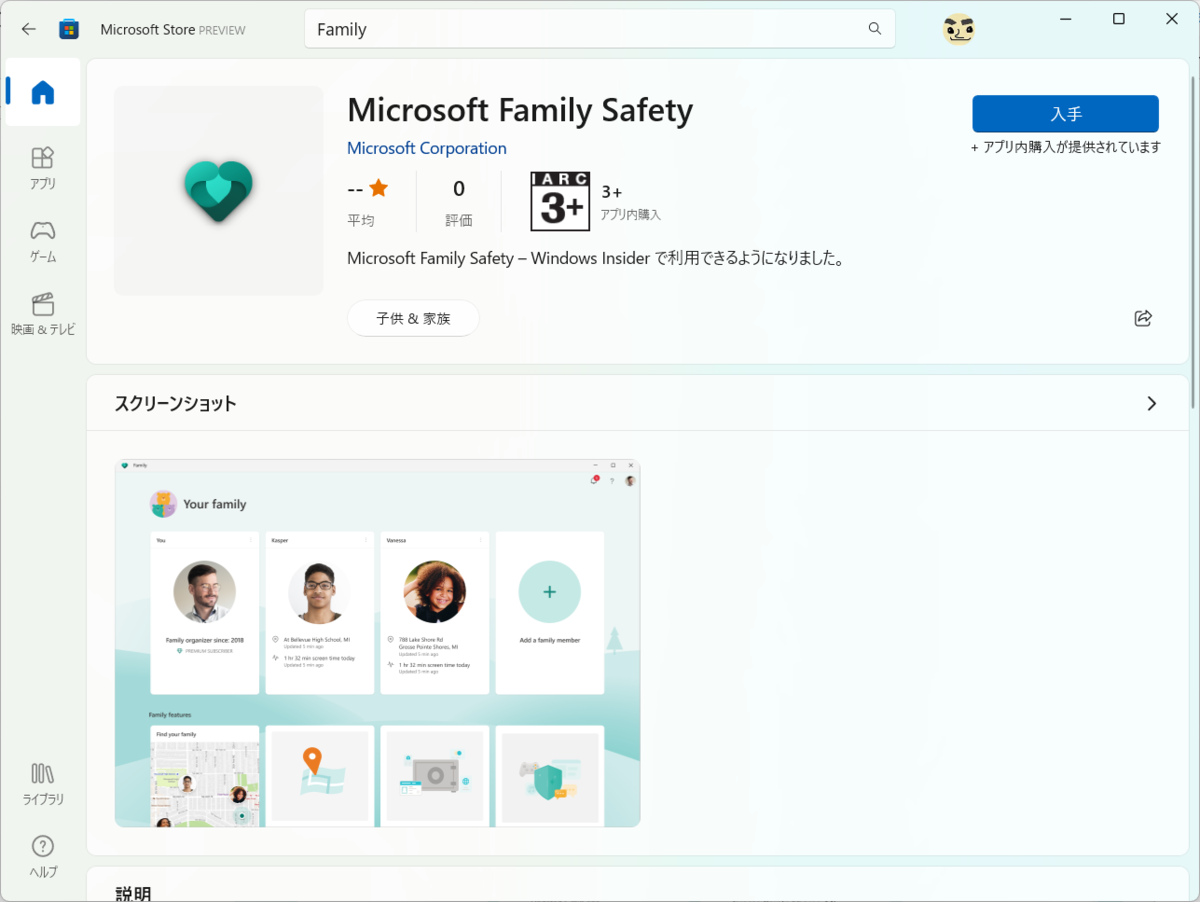Open the Home sidebar icon

[x=43, y=92]
